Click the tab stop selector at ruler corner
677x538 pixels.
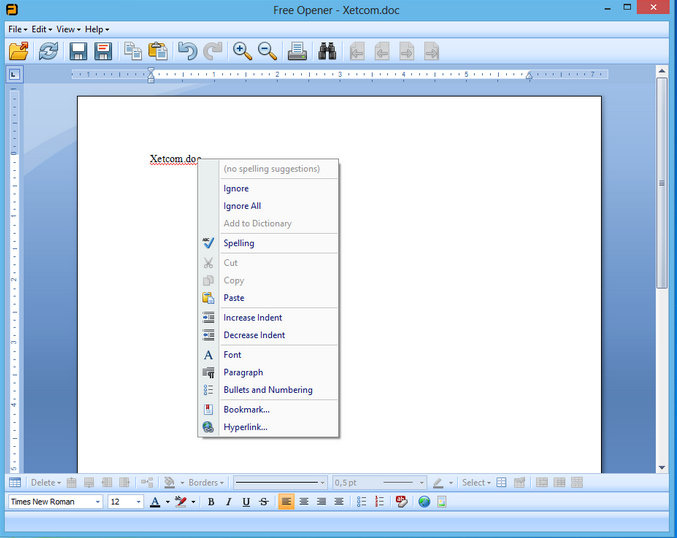pos(14,75)
